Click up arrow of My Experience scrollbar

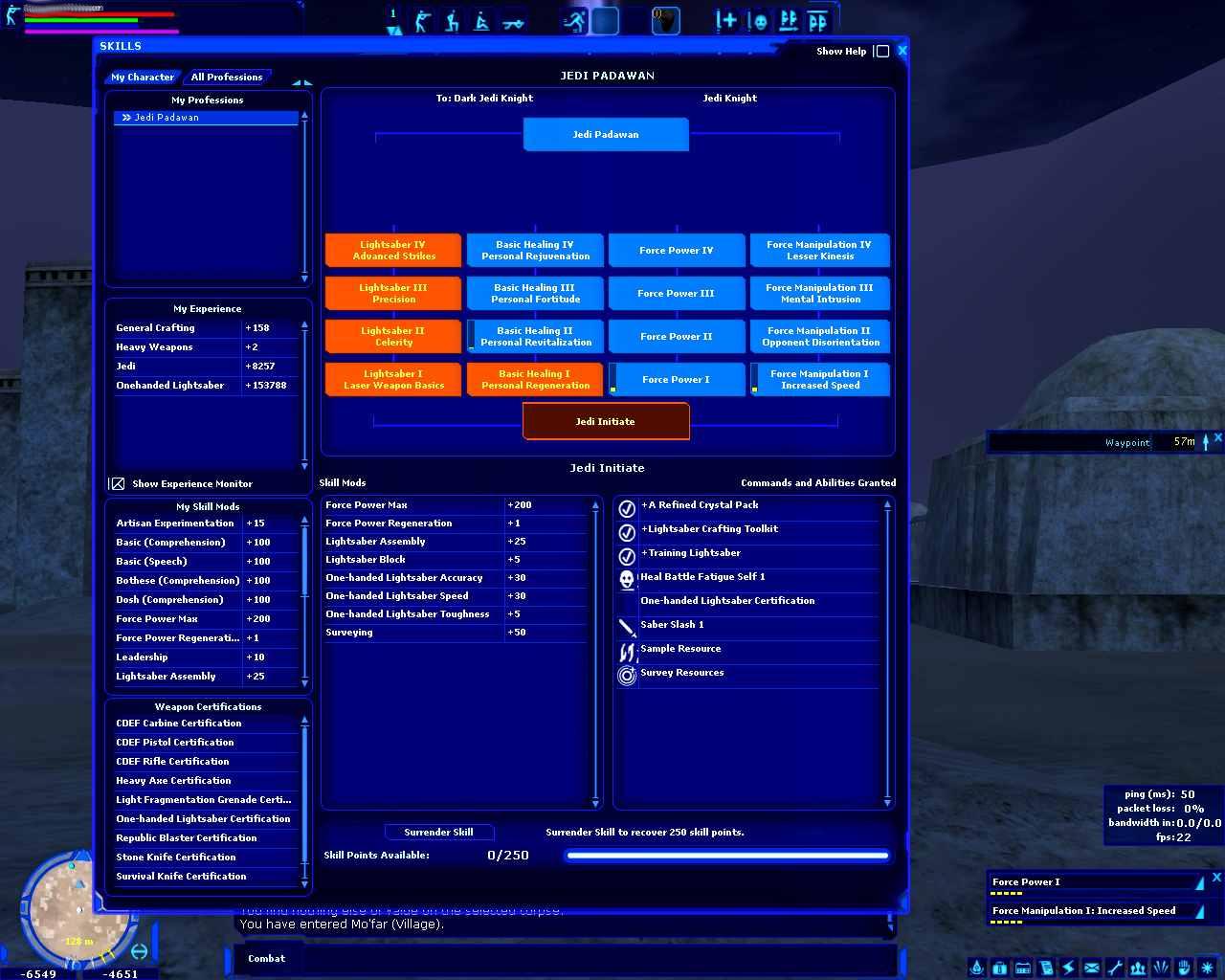click(x=305, y=325)
